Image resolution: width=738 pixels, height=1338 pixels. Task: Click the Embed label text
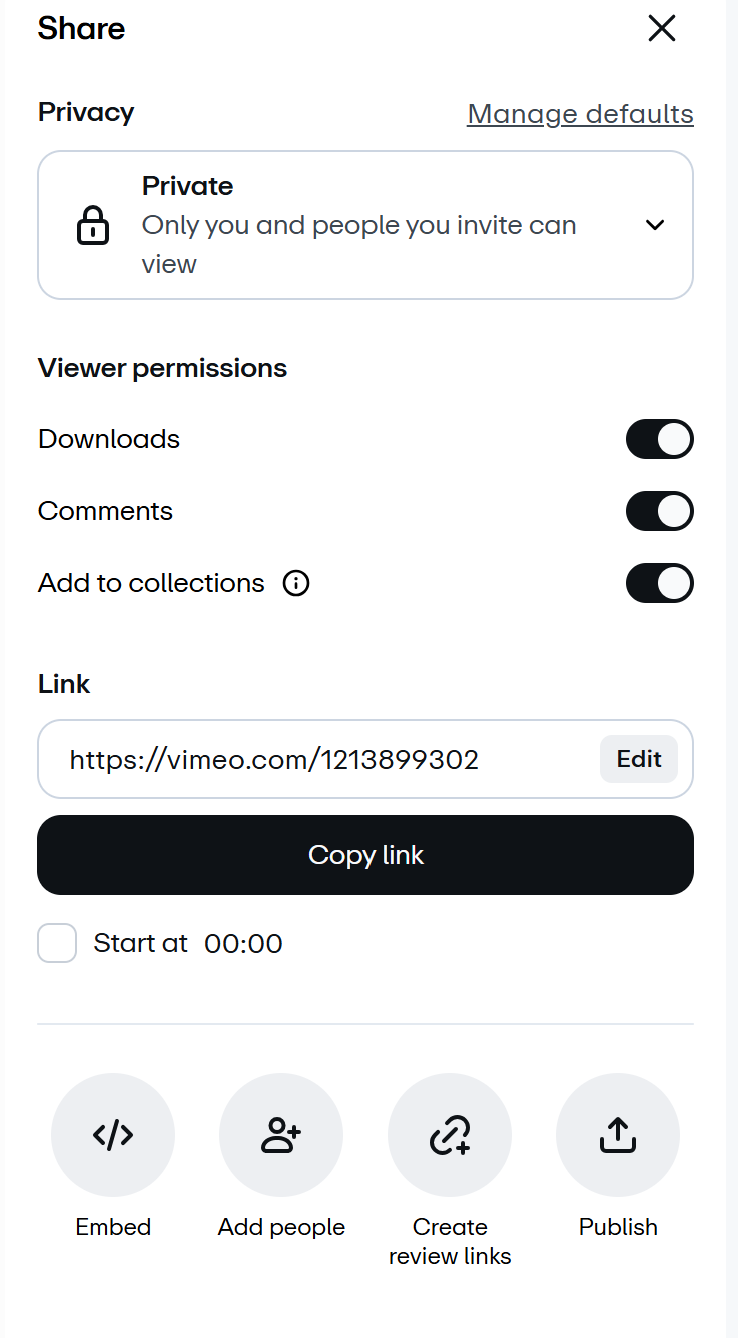pyautogui.click(x=113, y=1227)
